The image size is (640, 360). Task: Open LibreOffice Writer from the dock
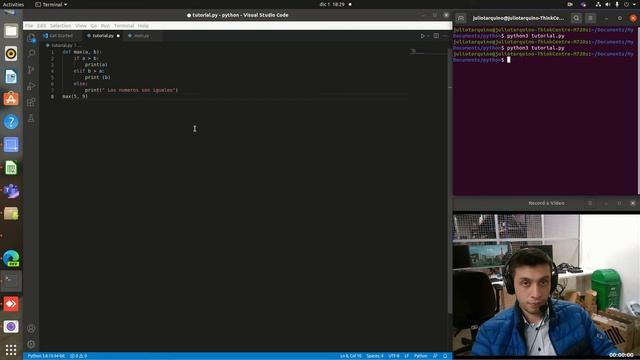point(11,76)
